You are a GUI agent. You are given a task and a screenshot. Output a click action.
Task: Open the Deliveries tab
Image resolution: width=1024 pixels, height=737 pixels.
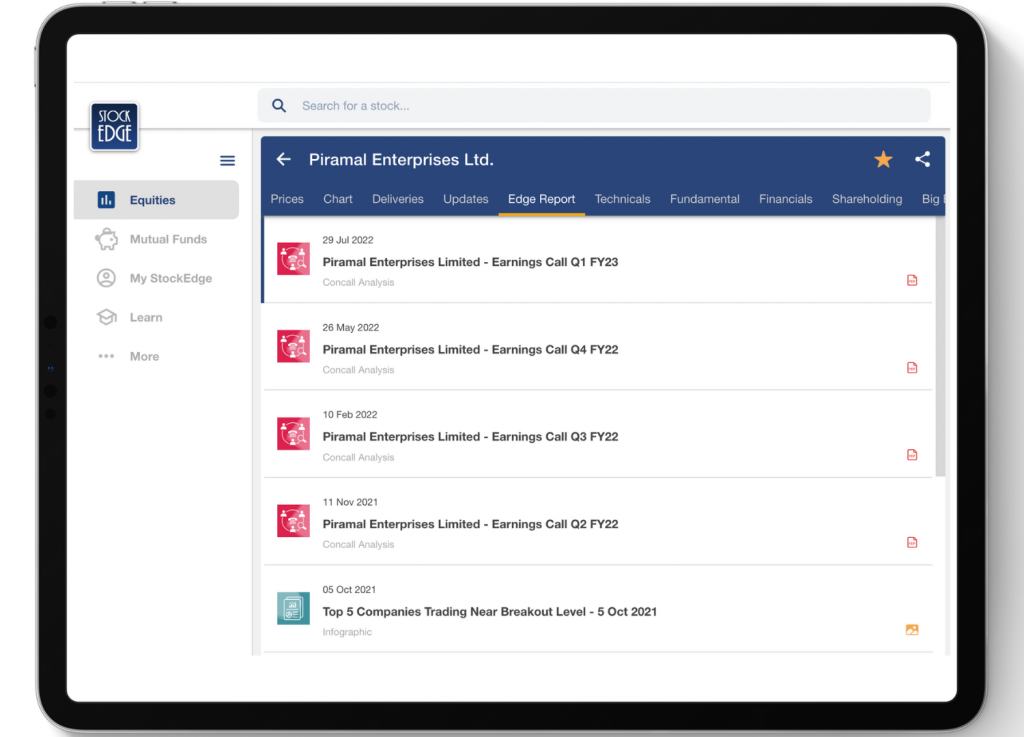point(398,199)
